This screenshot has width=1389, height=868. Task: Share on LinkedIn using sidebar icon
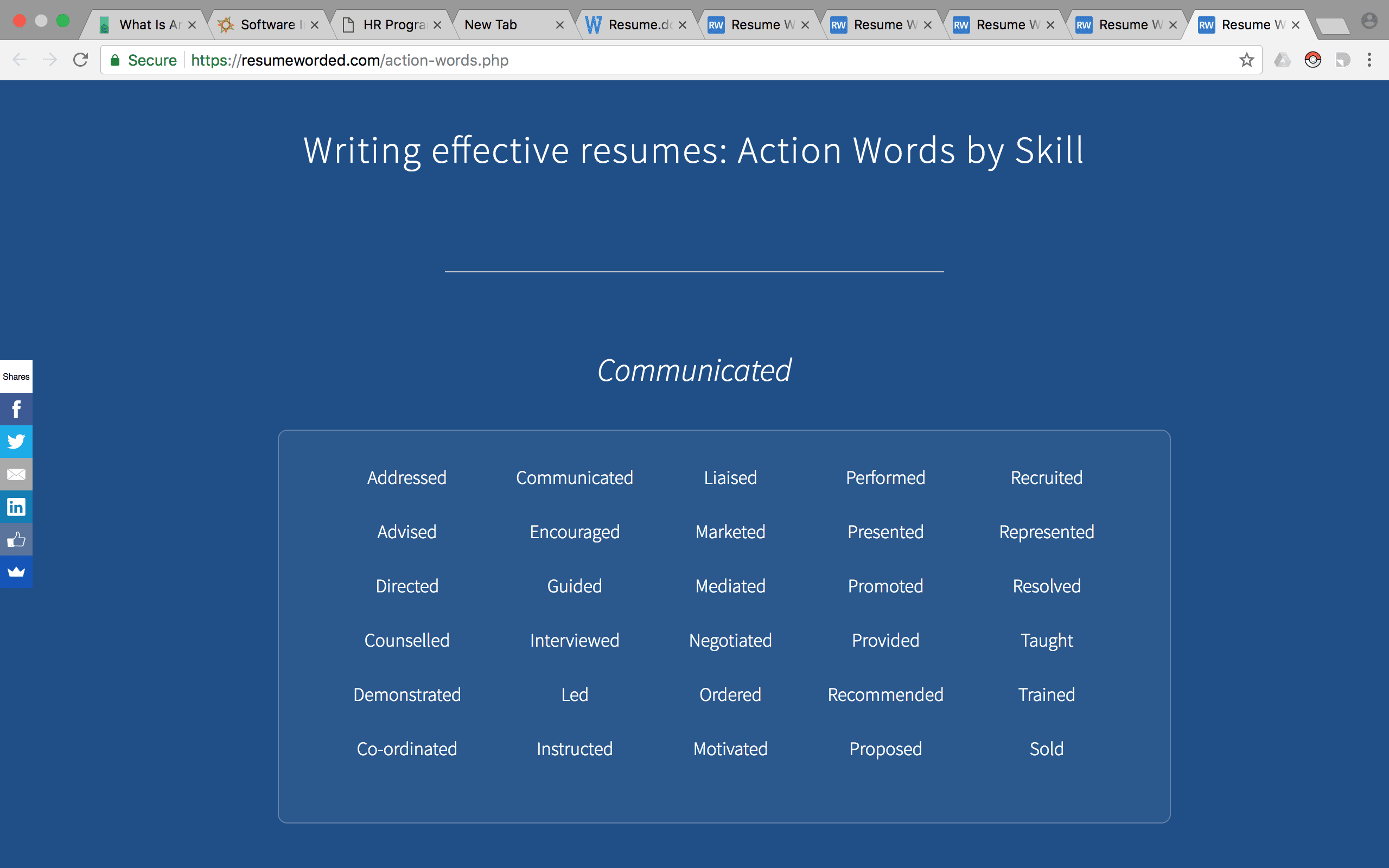point(16,507)
